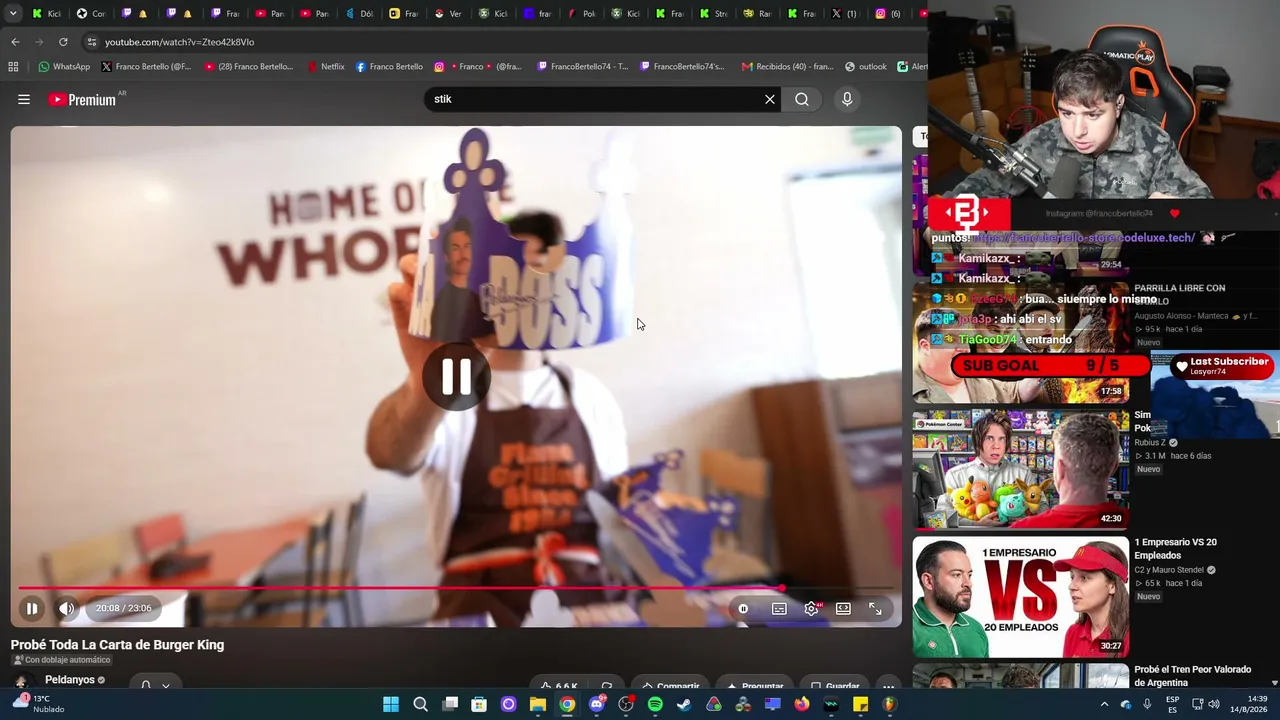Open the Netflix bookmark

pos(326,67)
